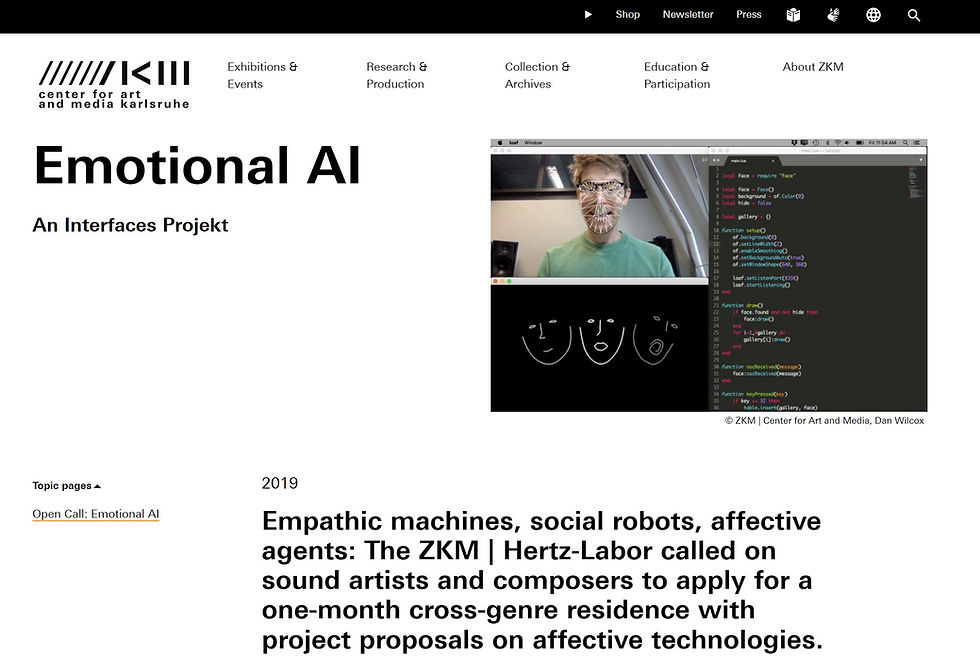Click the year 2019 text
Image resolution: width=980 pixels, height=670 pixels.
point(280,483)
